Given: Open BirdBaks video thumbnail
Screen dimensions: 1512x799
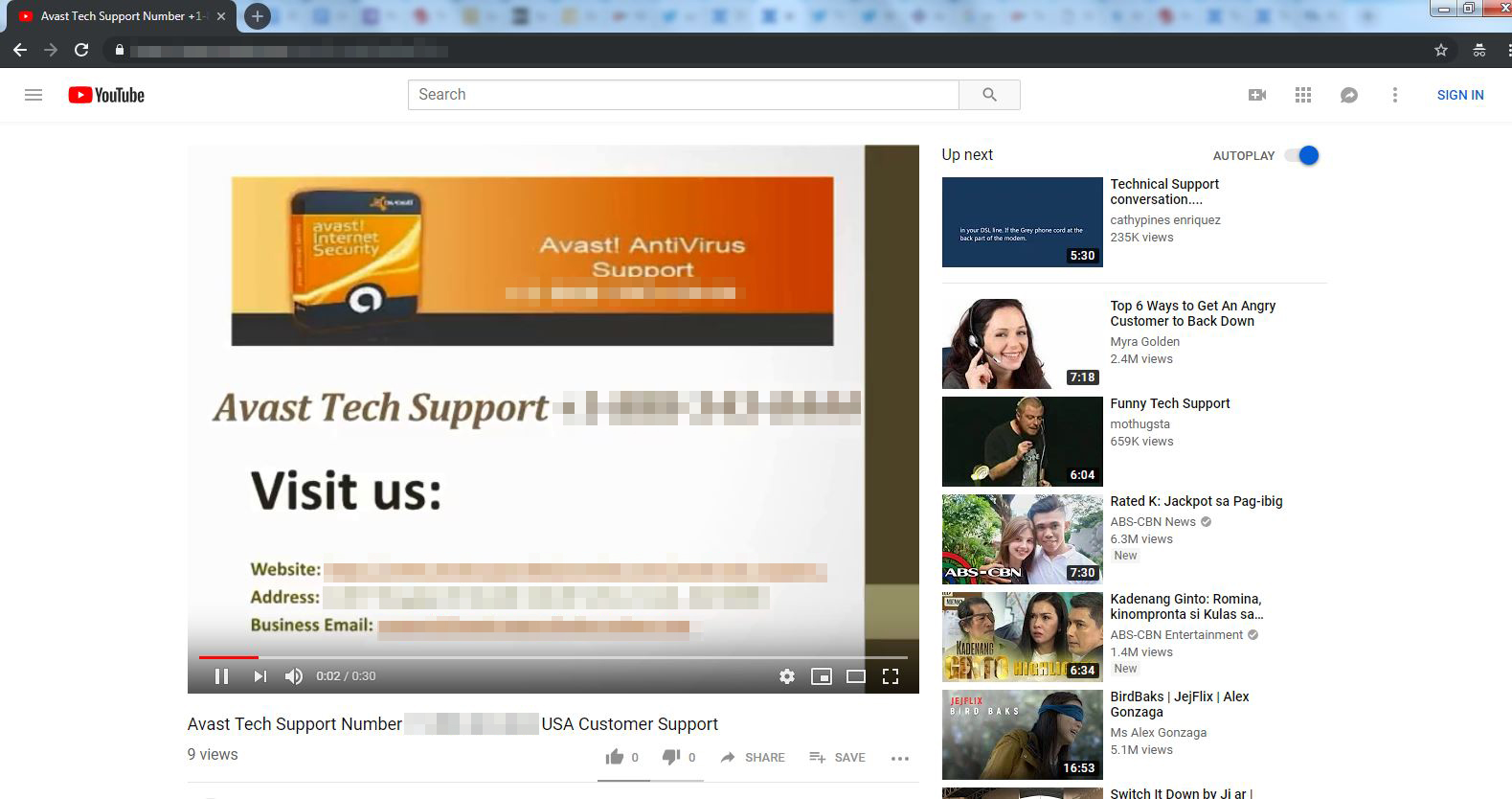Looking at the screenshot, I should tap(1023, 735).
